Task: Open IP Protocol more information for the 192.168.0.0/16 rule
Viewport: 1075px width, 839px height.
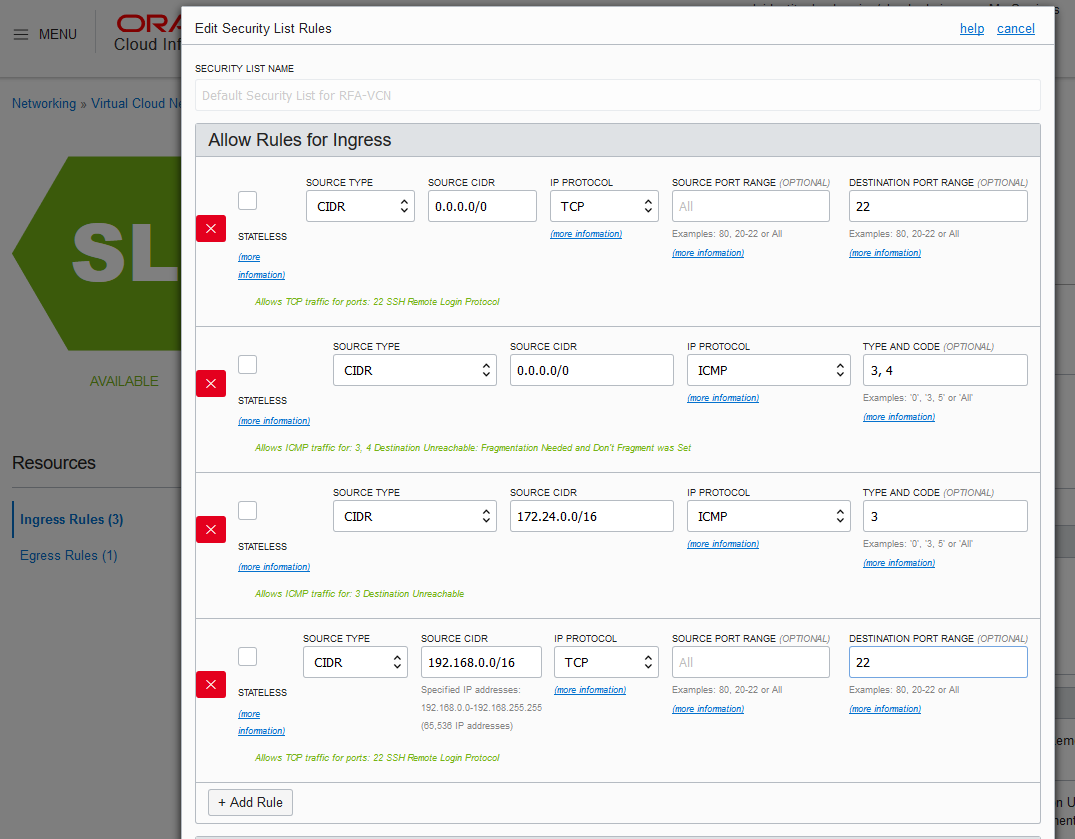Action: [590, 690]
